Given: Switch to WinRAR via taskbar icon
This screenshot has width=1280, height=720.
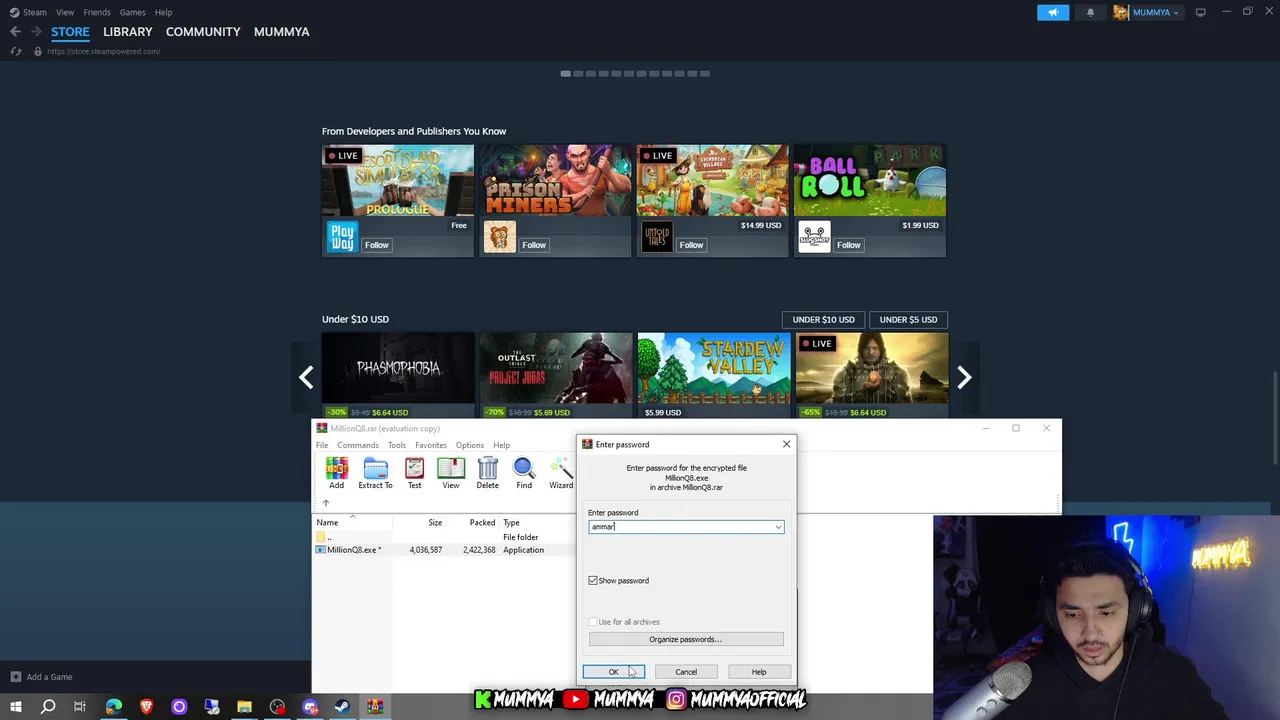Looking at the screenshot, I should [x=375, y=707].
